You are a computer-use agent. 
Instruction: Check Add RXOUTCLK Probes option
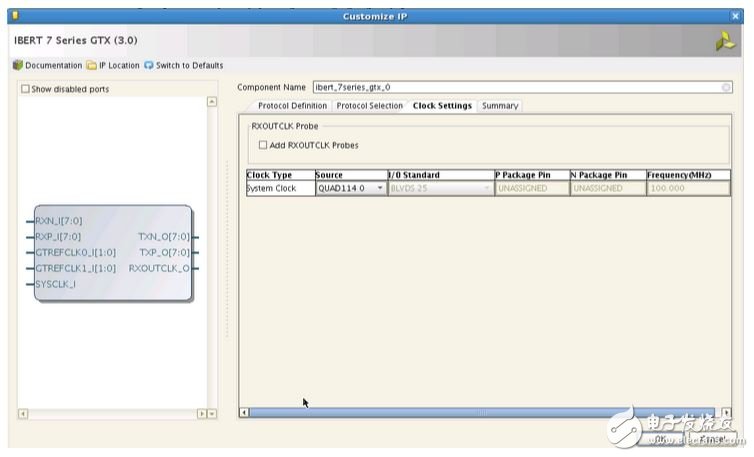tap(263, 145)
